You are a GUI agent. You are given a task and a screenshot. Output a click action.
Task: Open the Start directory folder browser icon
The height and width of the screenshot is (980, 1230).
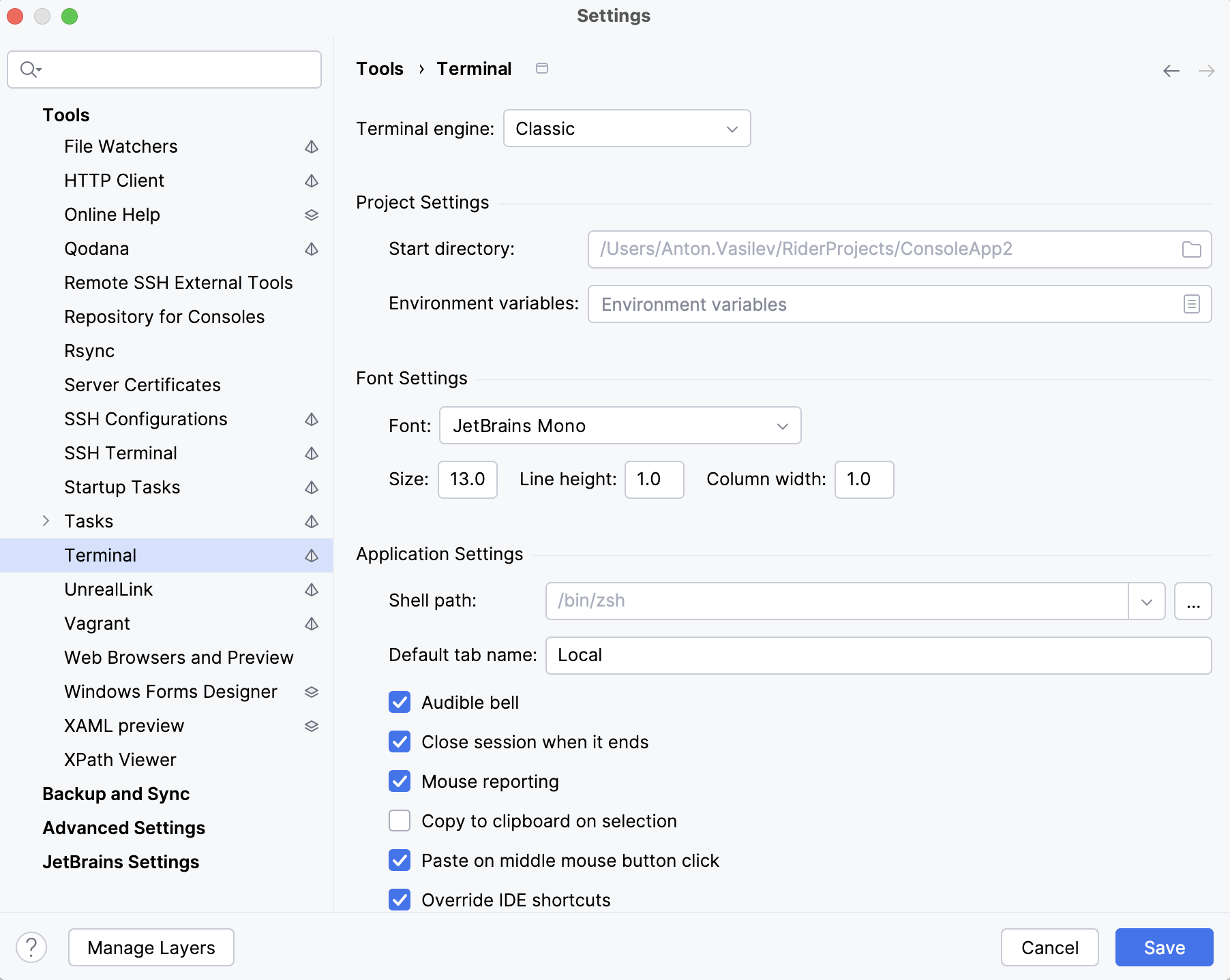tap(1192, 249)
